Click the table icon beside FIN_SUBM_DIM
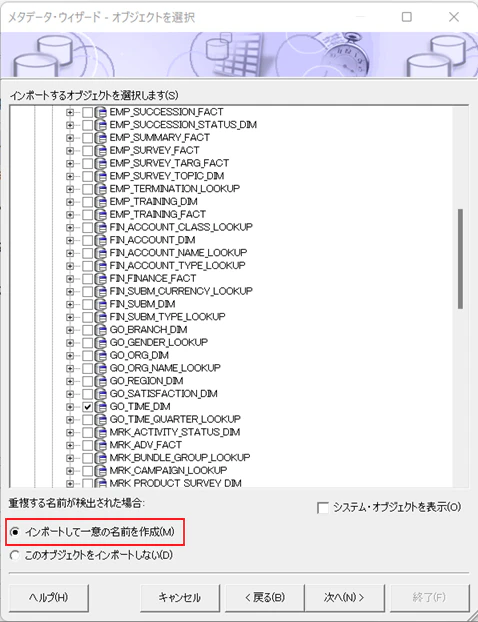The height and width of the screenshot is (622, 478). coord(101,304)
